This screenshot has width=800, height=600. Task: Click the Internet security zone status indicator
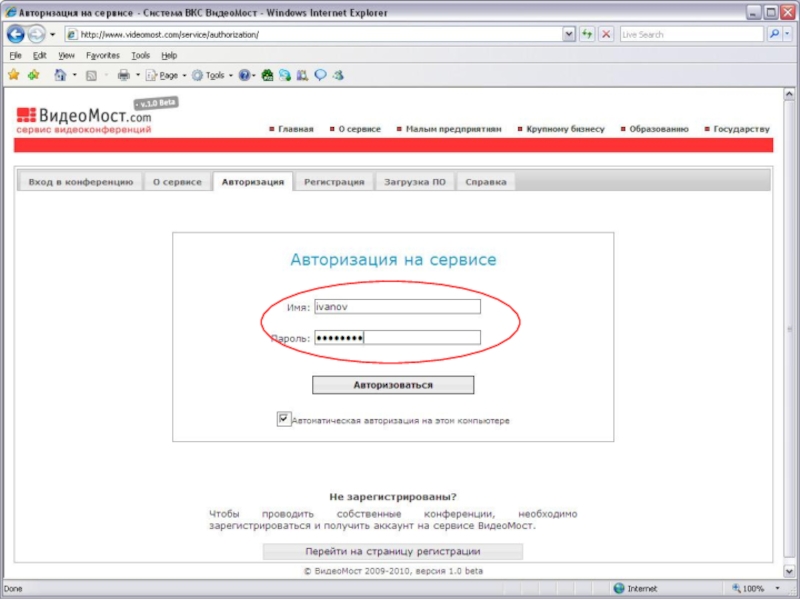pyautogui.click(x=636, y=589)
